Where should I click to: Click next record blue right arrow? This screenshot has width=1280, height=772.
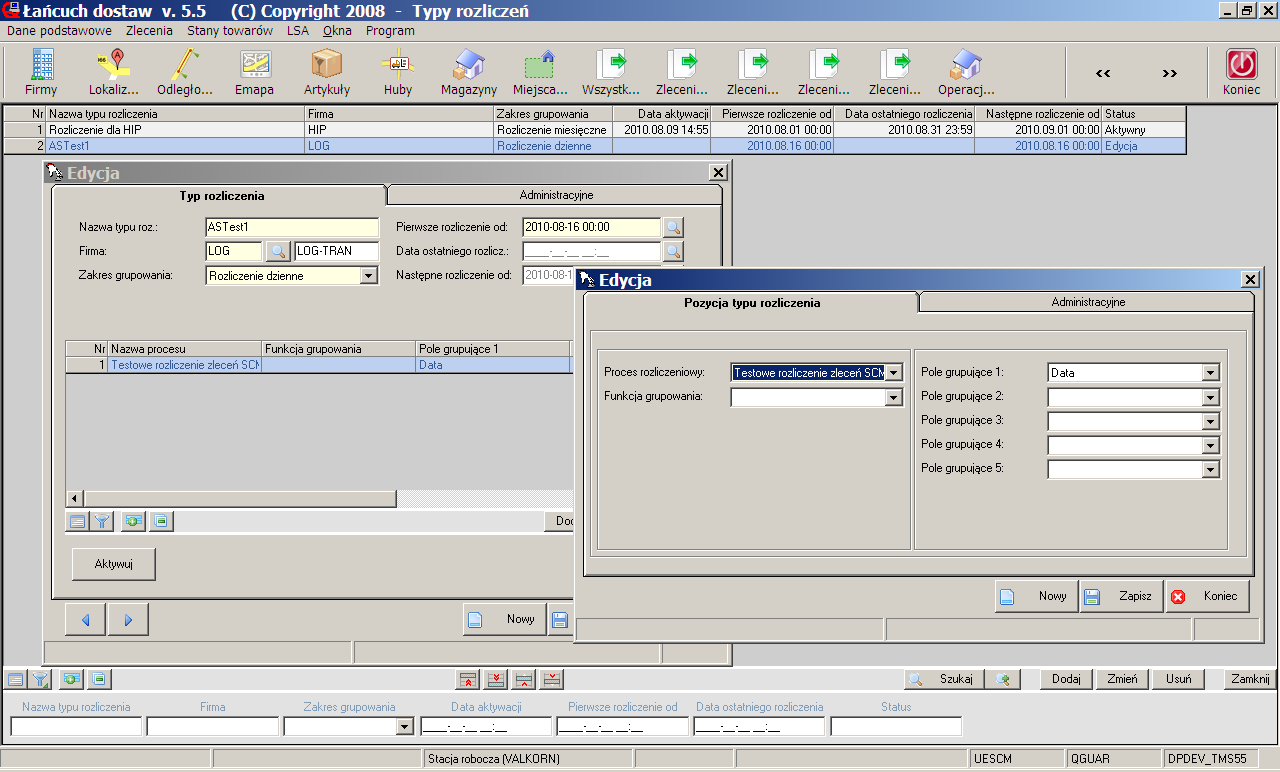click(x=128, y=620)
